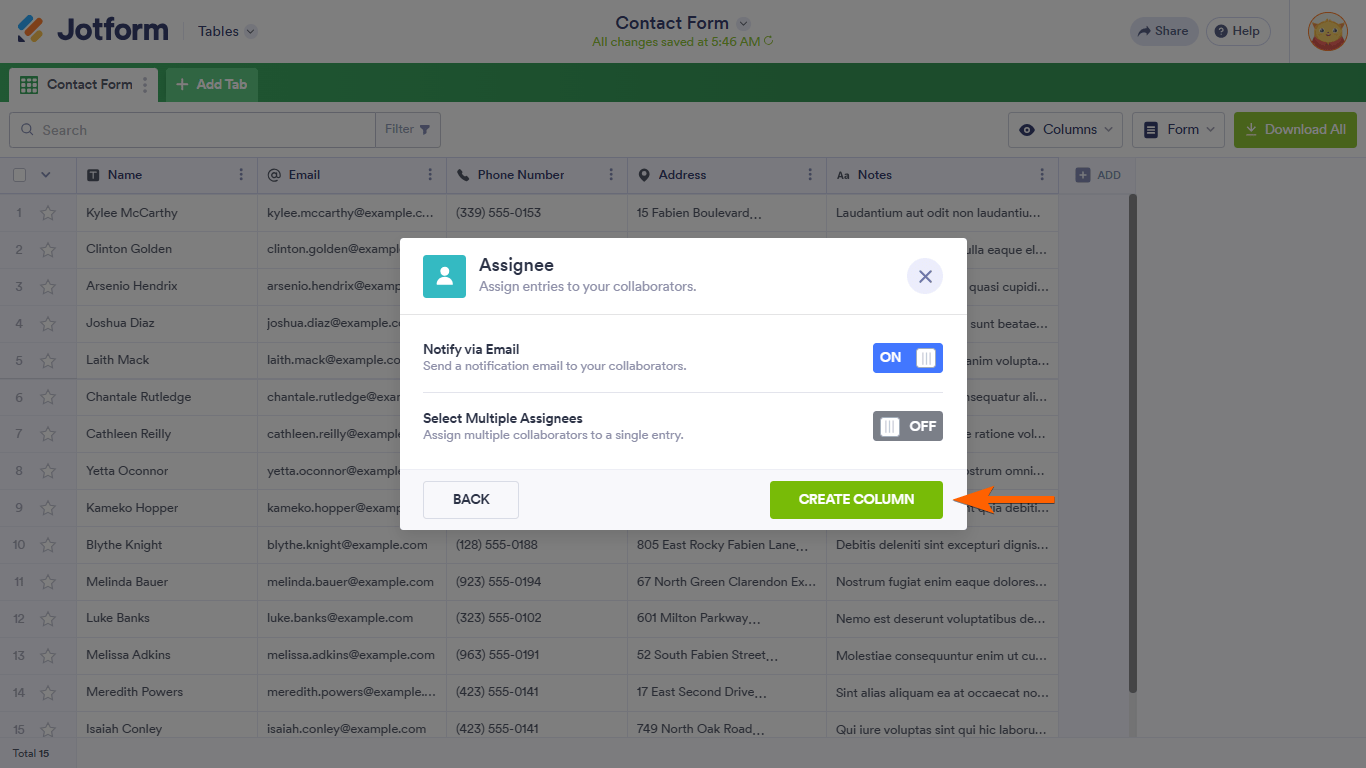Click the ADD column plus icon

[1083, 175]
